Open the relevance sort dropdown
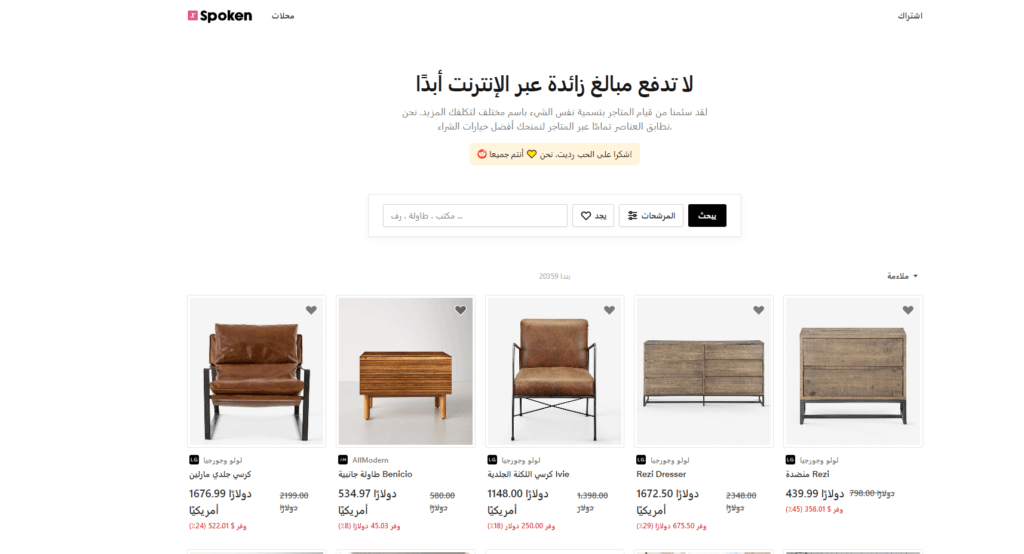The image size is (1024, 554). (902, 276)
